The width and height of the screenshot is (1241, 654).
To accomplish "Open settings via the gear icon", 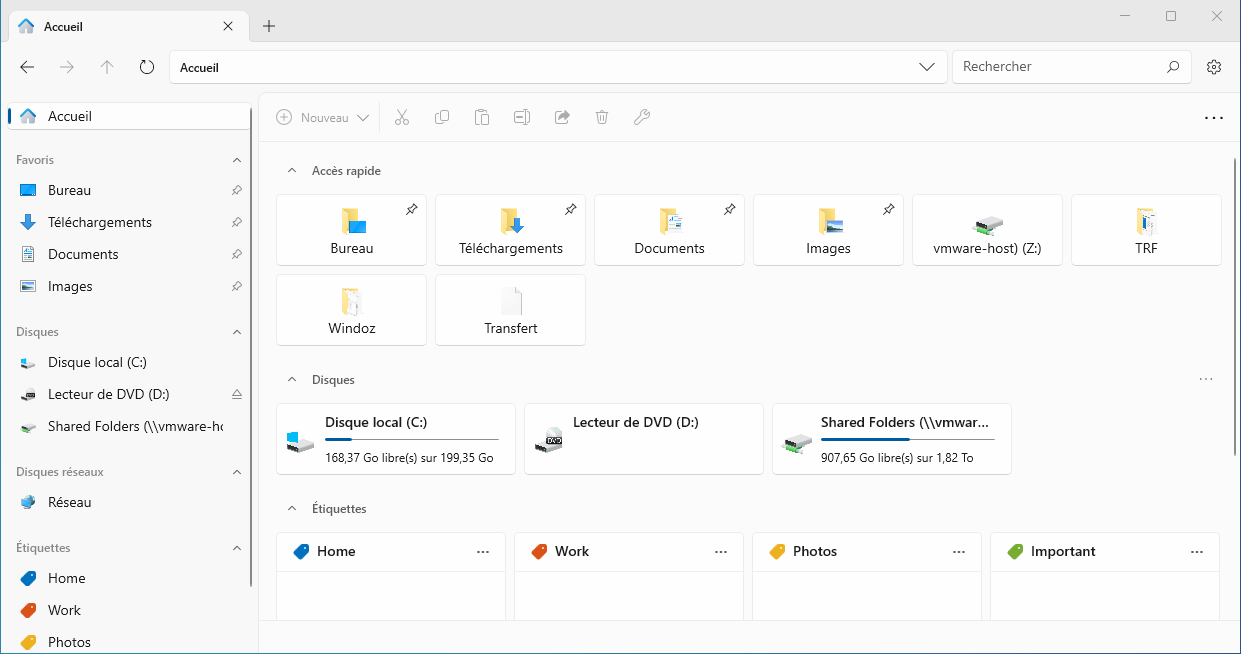I will [x=1214, y=67].
